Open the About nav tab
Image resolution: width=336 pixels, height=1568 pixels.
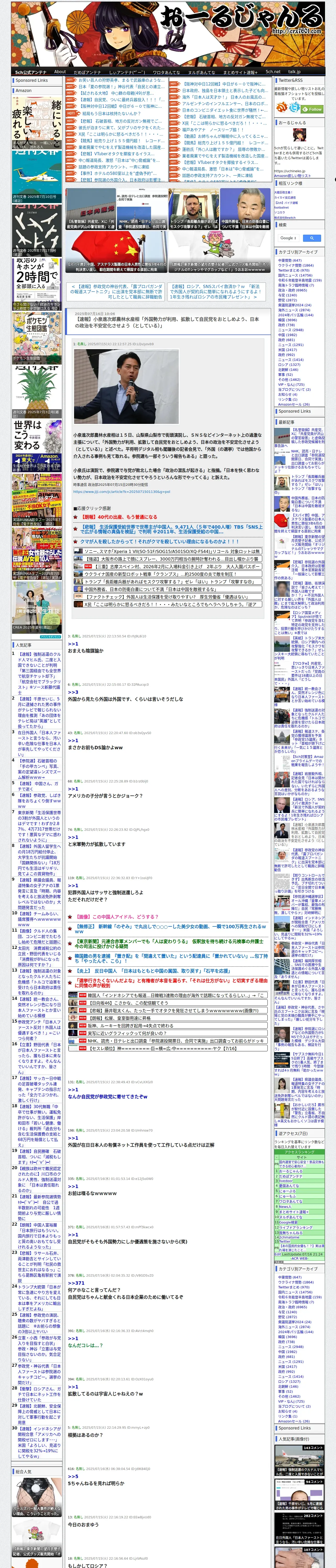pyautogui.click(x=60, y=72)
